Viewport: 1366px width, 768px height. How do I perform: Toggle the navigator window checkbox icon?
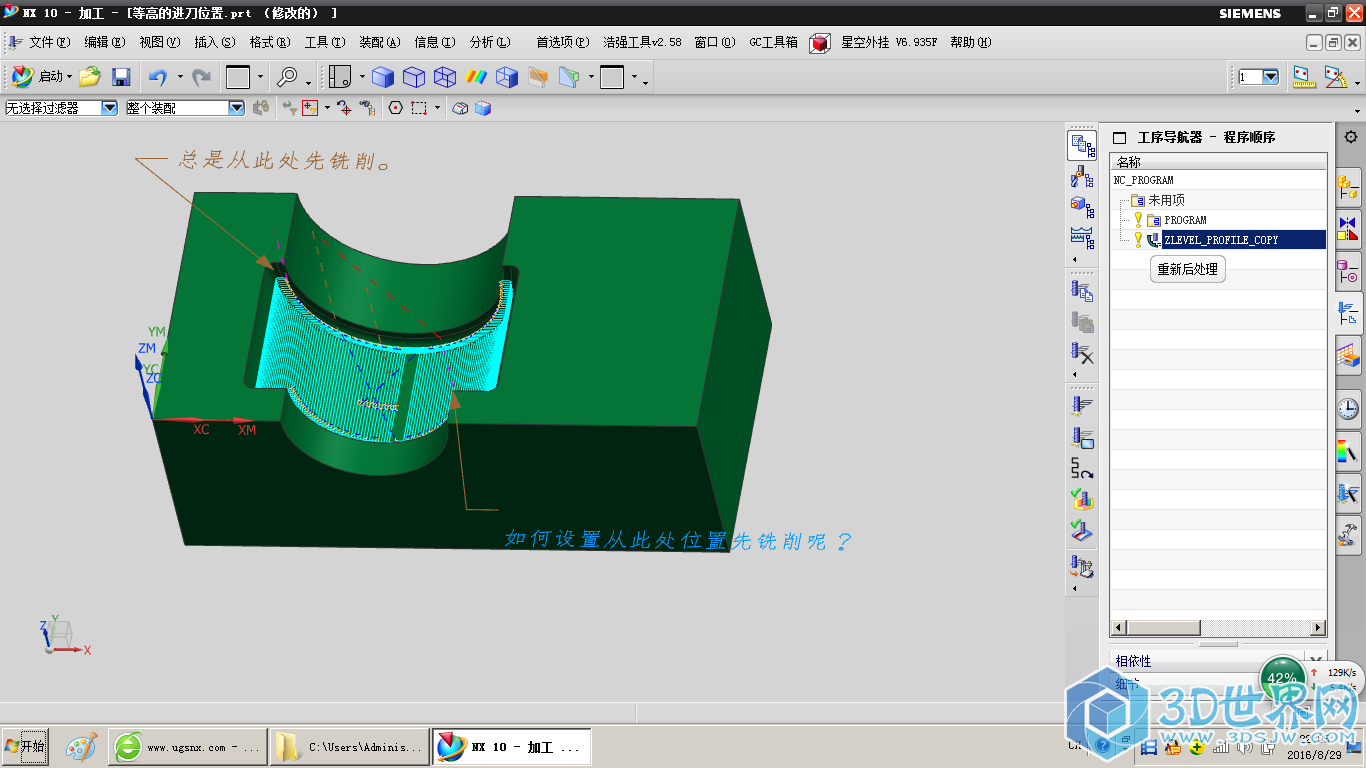tap(1120, 138)
